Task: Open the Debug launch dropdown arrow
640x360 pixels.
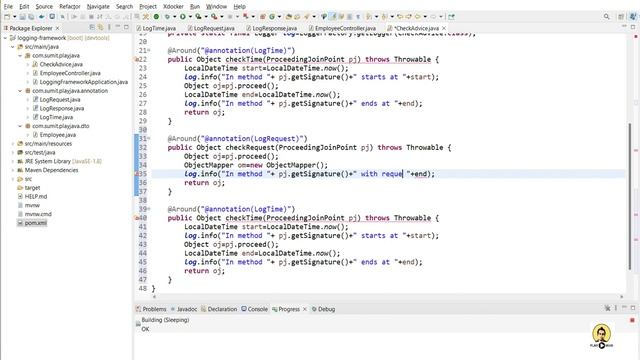Action: tap(175, 17)
